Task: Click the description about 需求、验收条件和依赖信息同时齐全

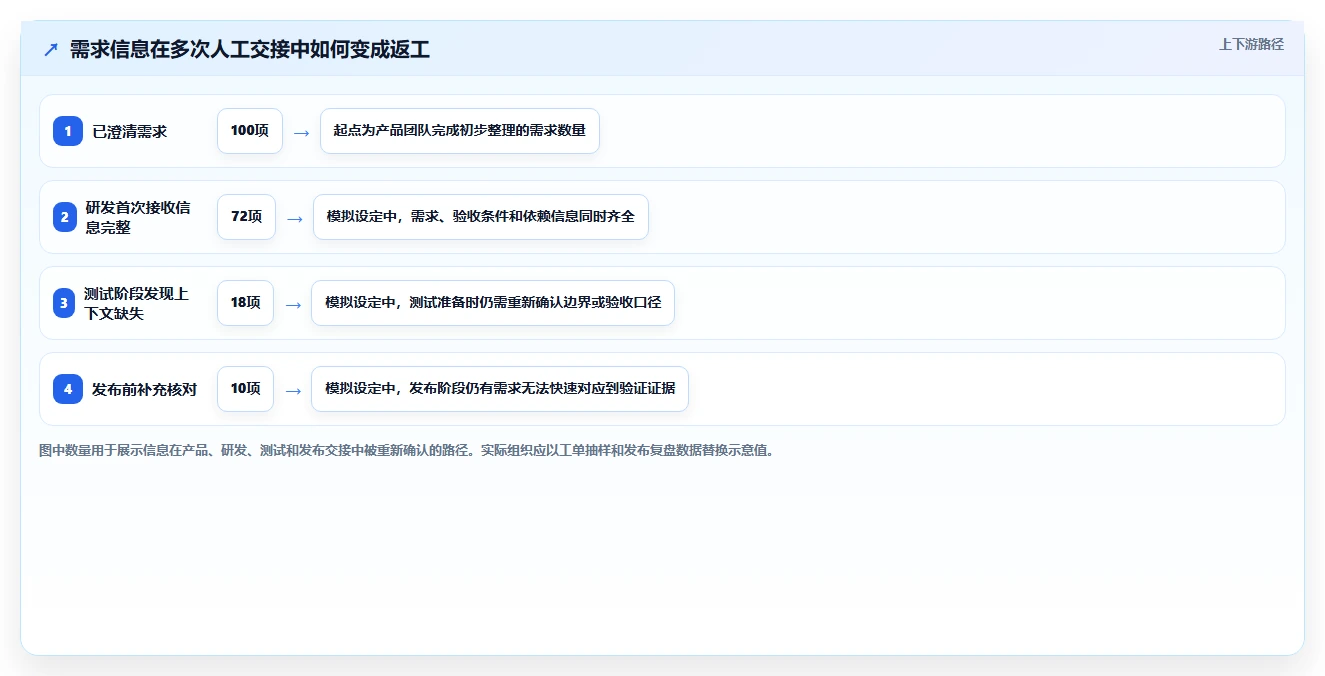Action: pyautogui.click(x=481, y=217)
